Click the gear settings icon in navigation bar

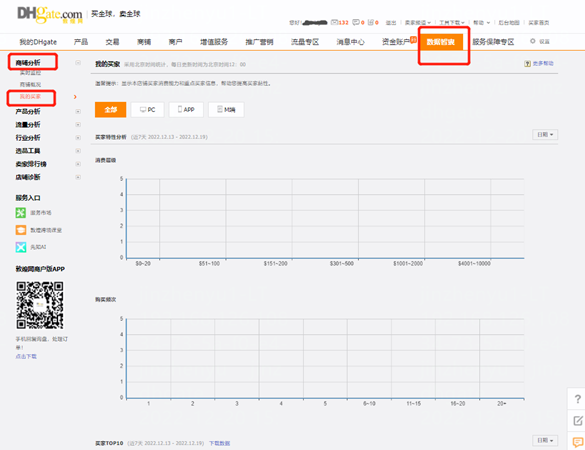click(533, 41)
